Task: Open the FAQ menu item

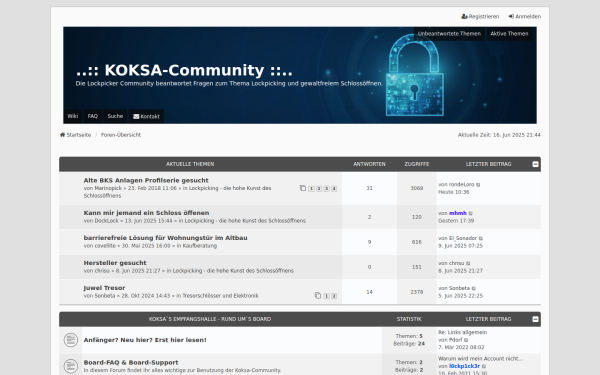Action: [x=93, y=116]
